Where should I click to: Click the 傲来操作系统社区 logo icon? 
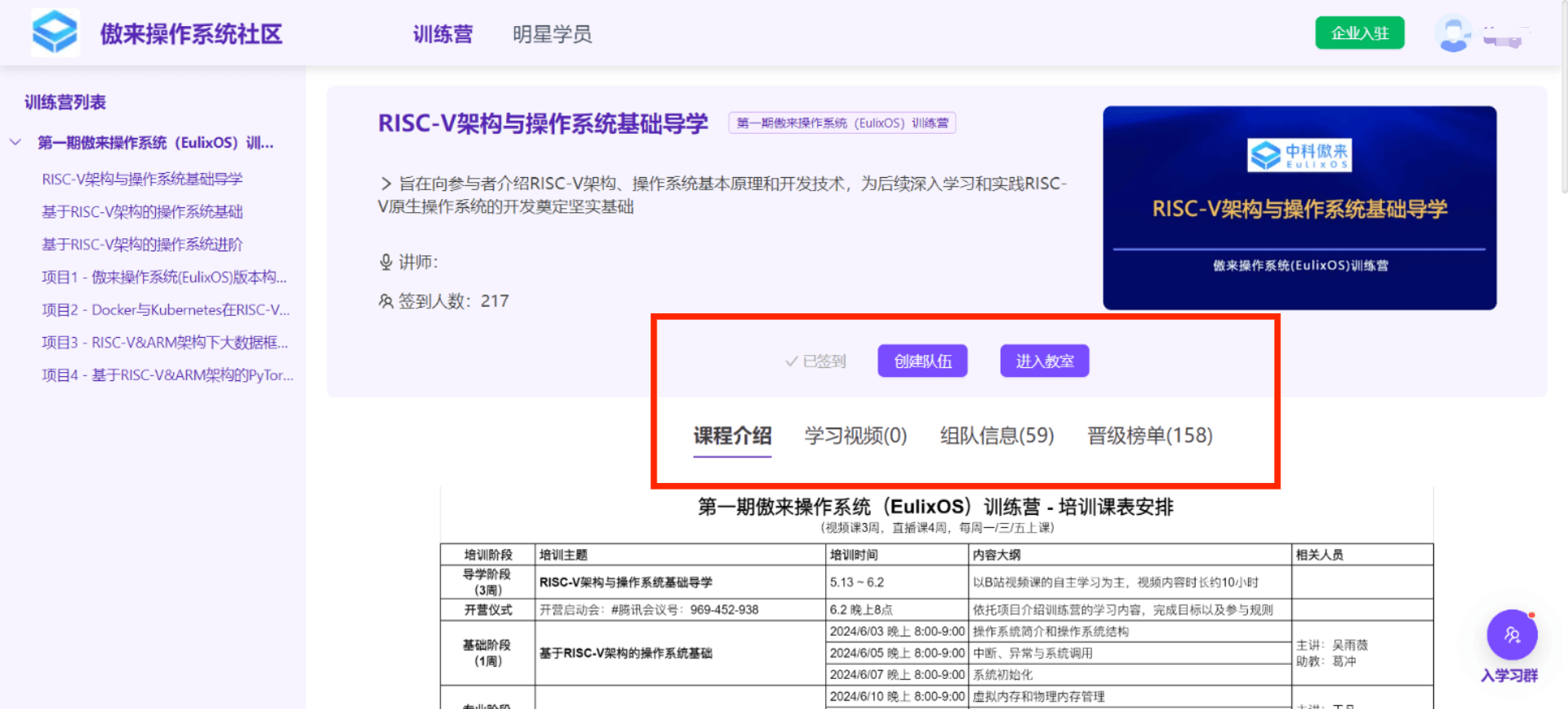[x=55, y=33]
